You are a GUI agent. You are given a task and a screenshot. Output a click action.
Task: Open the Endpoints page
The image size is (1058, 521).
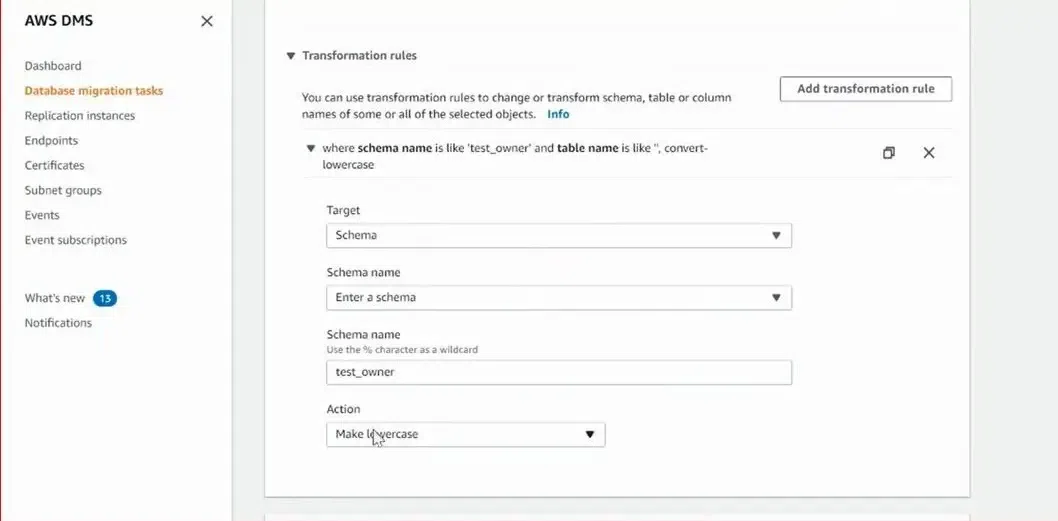(51, 141)
